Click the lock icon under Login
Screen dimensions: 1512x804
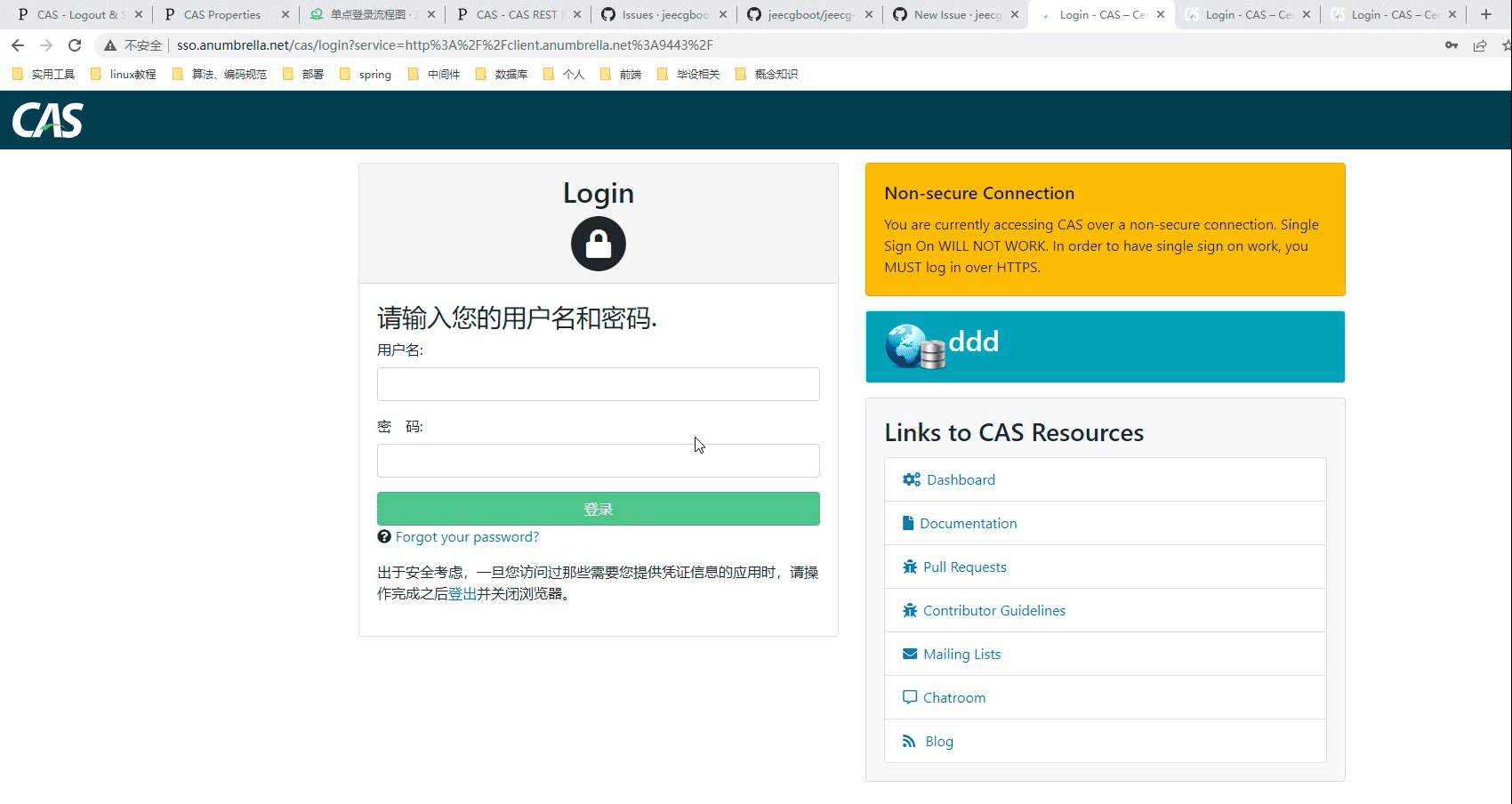point(599,244)
